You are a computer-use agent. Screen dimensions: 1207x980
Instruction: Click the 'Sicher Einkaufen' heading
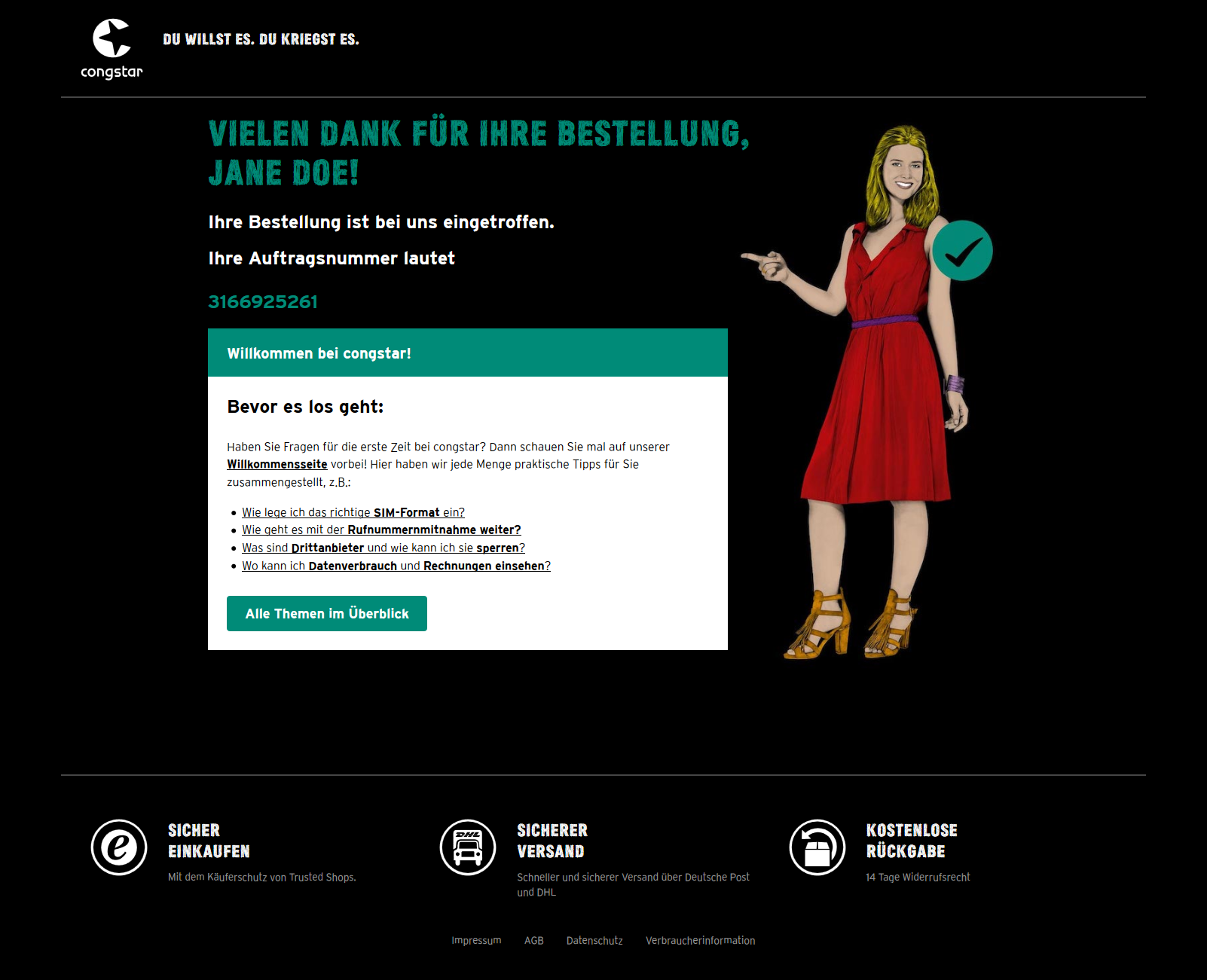[209, 841]
